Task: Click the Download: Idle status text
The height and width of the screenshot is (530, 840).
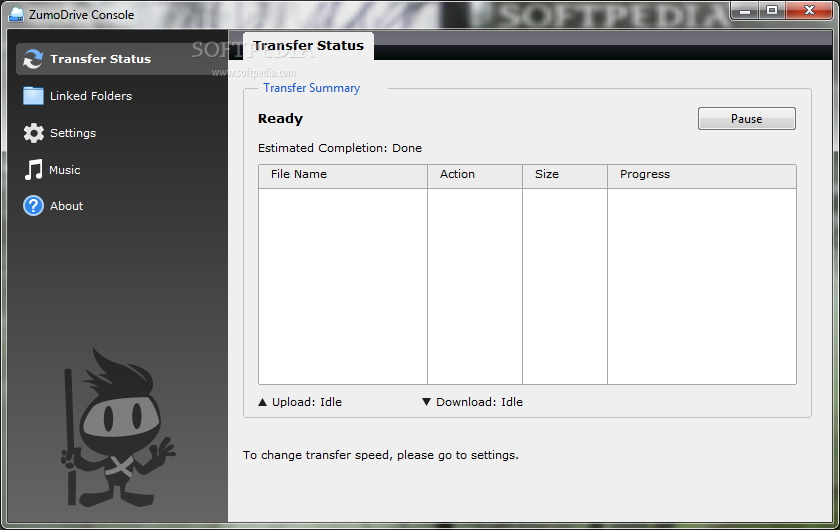Action: tap(479, 402)
